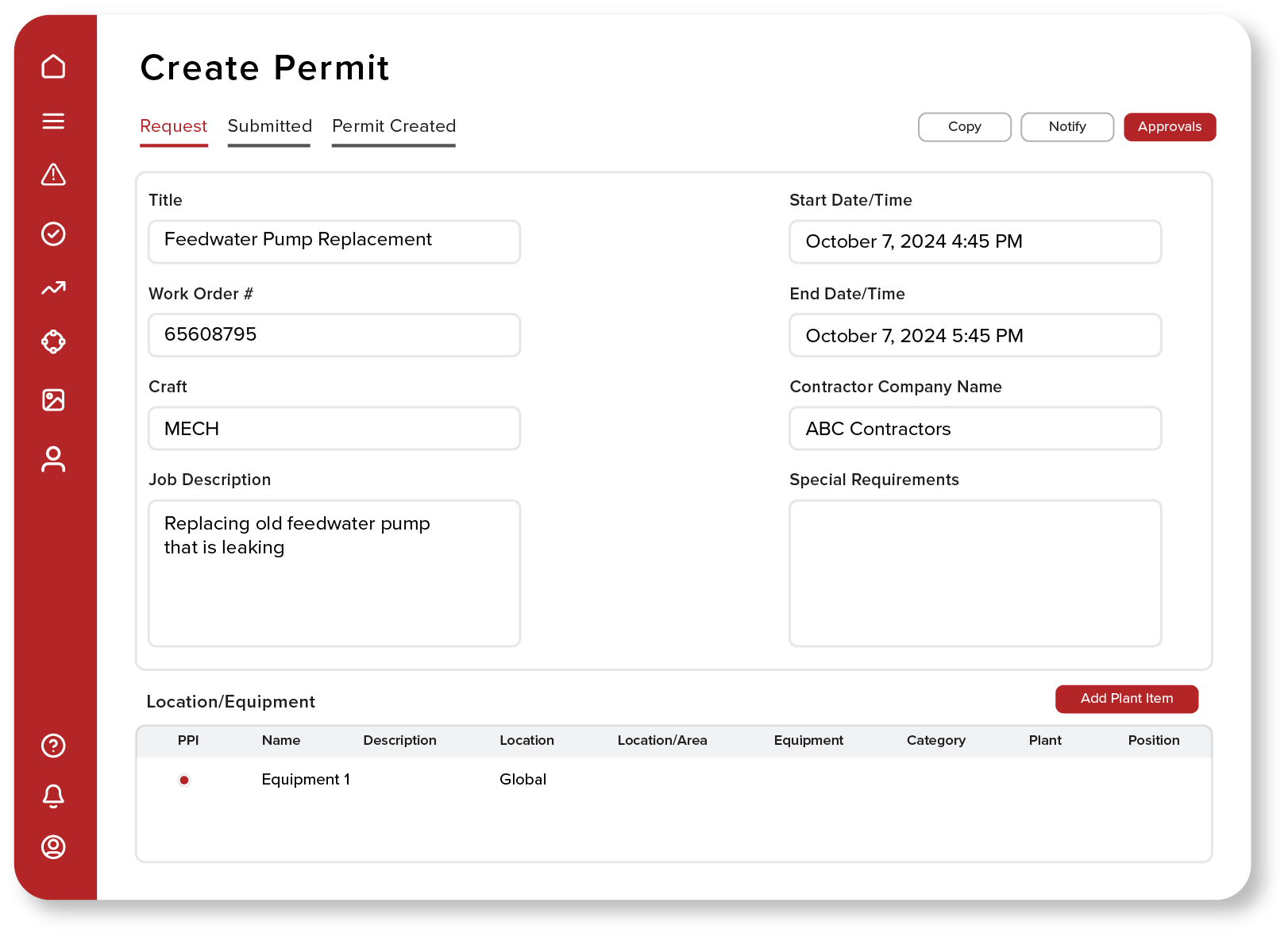The image size is (1288, 937).
Task: Open the image gallery icon in sidebar
Action: click(53, 400)
